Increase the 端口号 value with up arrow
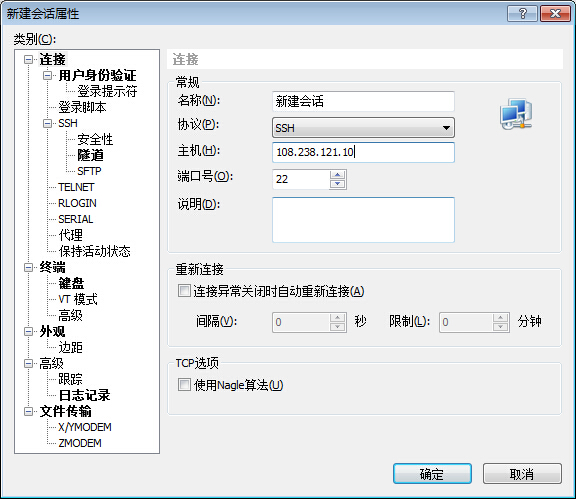Screen dimensions: 576x499 338,175
